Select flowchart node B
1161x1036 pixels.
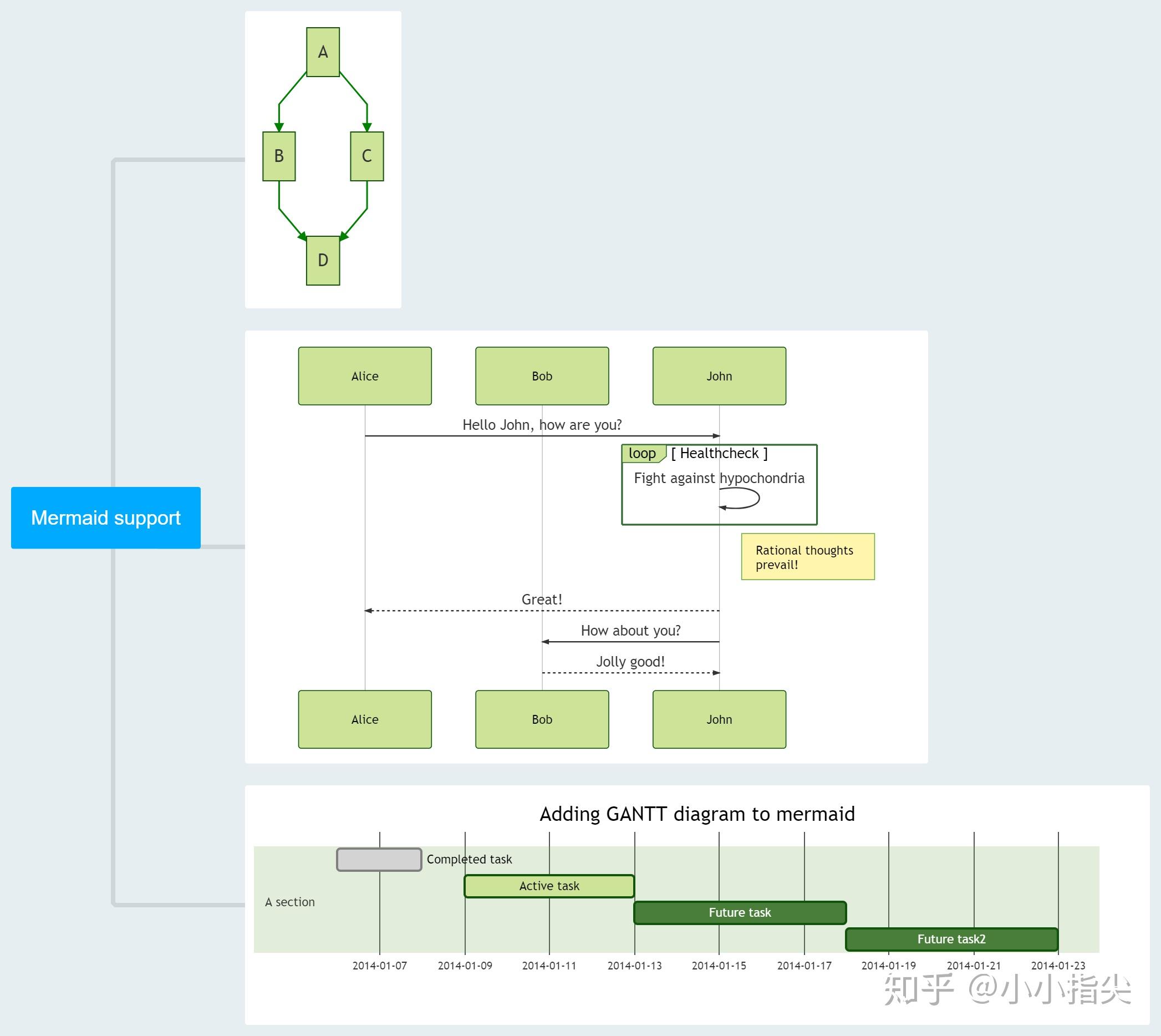pos(279,156)
